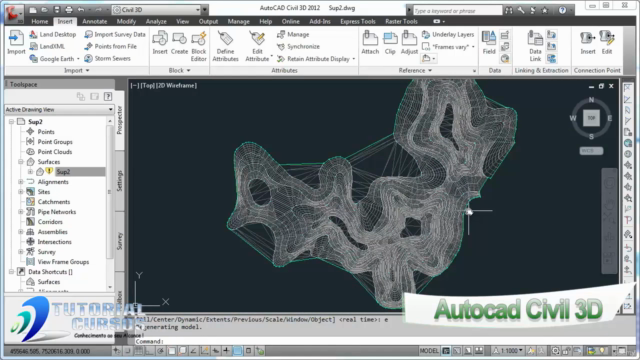Collapse the Surfaces tree node
This screenshot has width=640, height=360.
pyautogui.click(x=21, y=162)
